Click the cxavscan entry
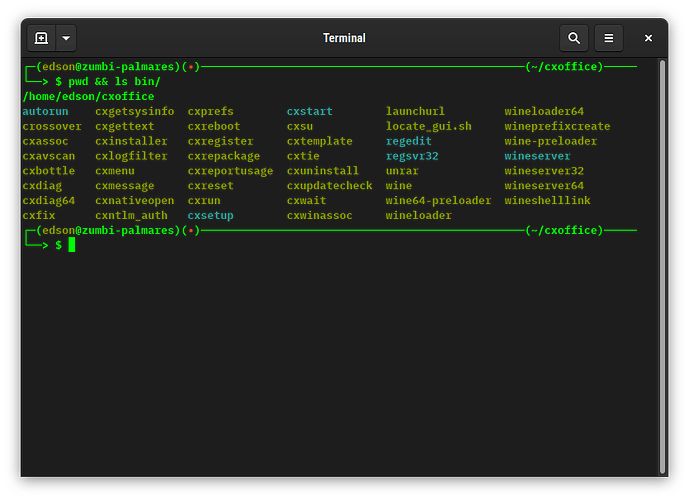 (49, 156)
